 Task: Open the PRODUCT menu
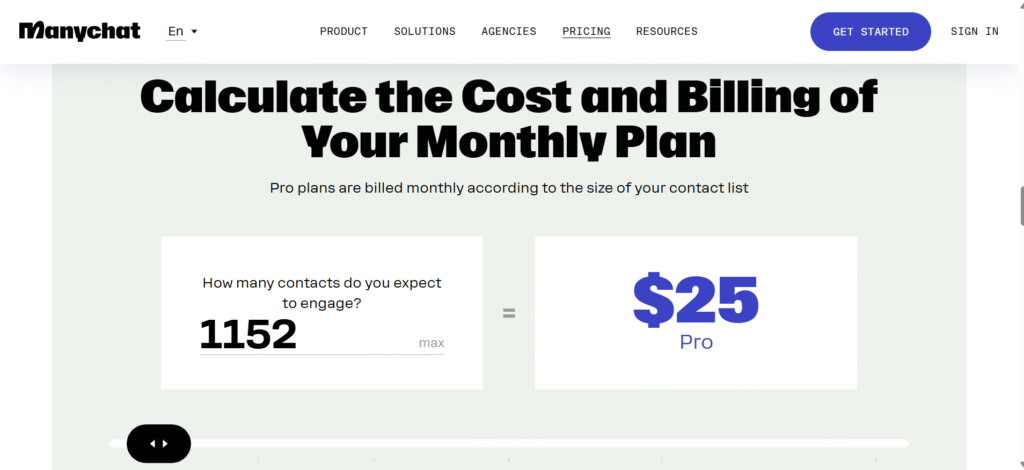344,31
